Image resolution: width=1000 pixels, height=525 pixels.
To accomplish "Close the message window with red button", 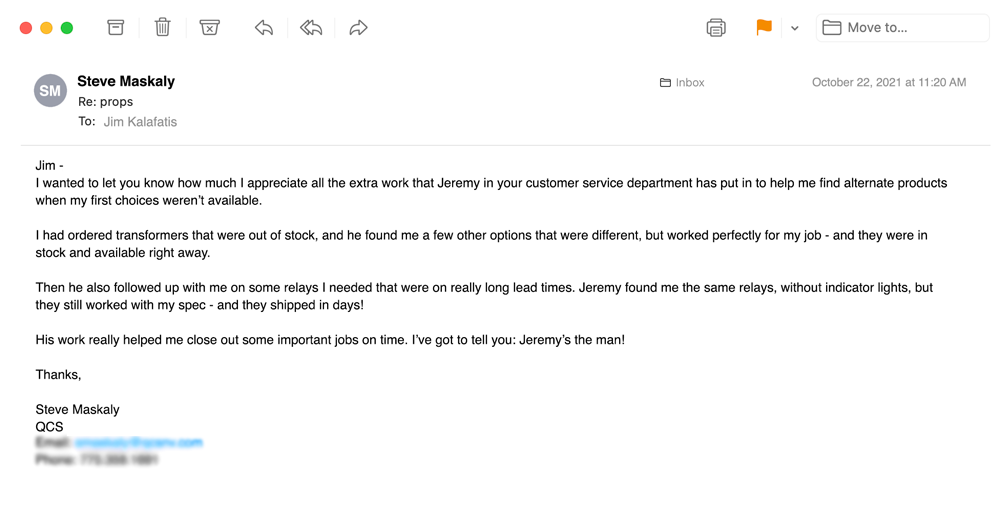I will coord(26,28).
